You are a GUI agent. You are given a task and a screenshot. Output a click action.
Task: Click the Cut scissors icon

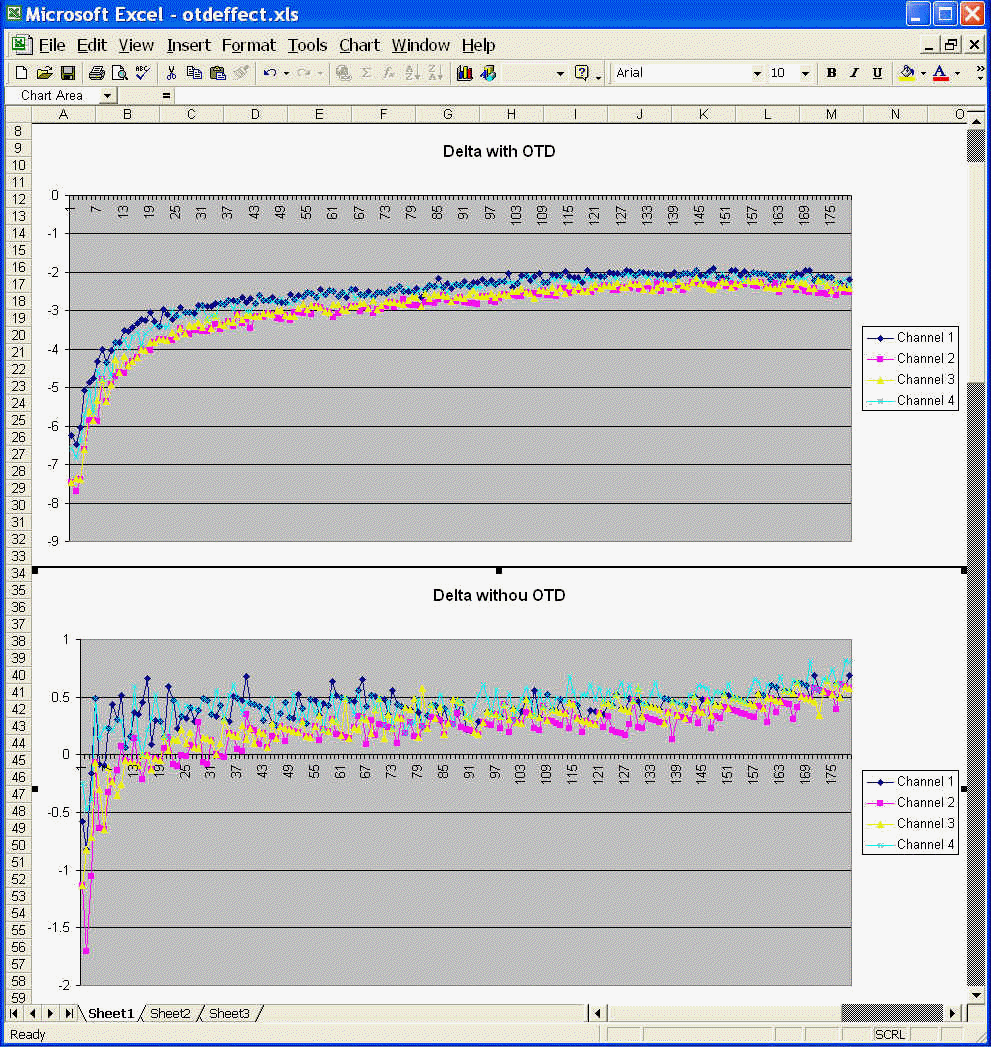point(172,73)
